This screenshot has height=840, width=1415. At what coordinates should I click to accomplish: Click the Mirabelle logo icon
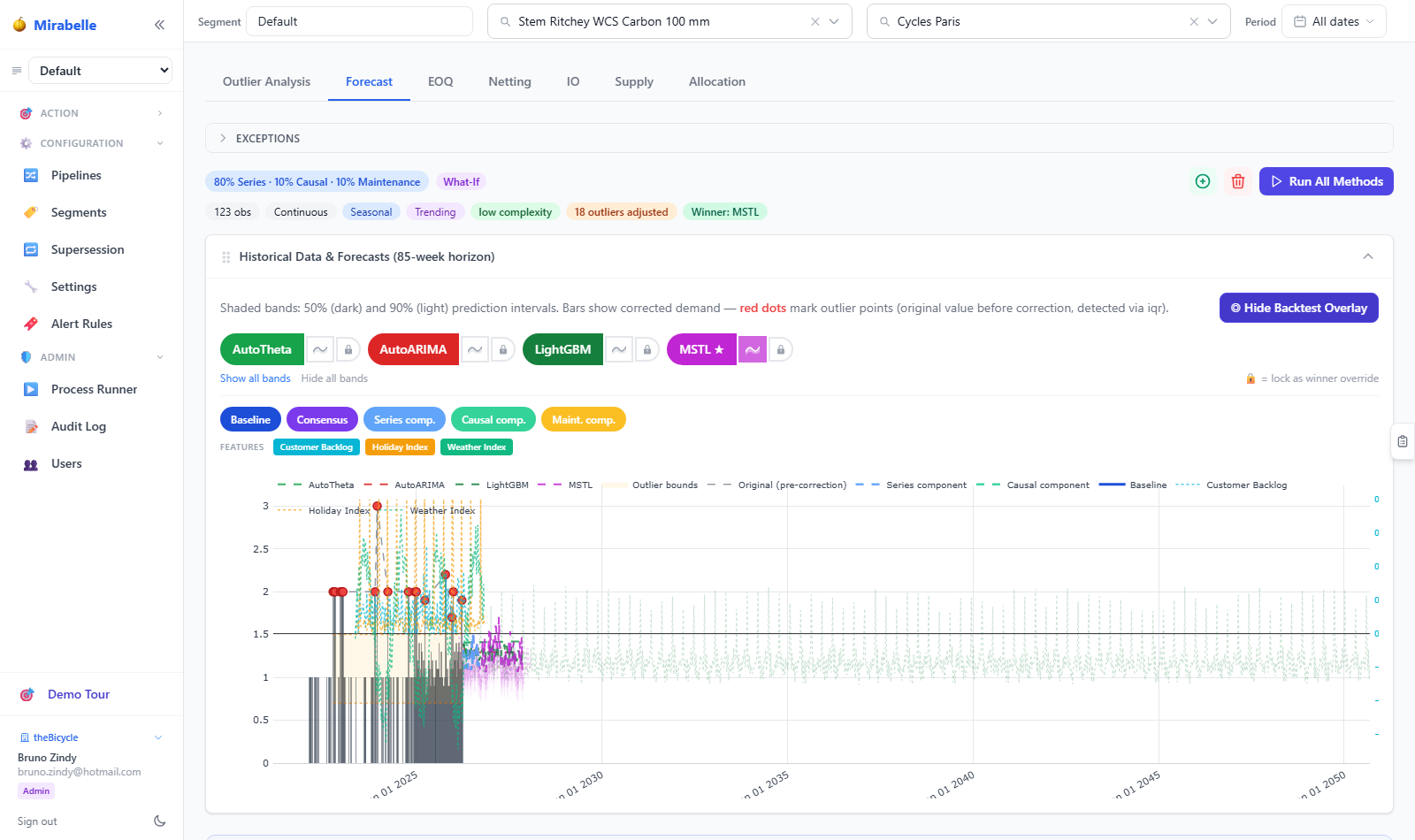pyautogui.click(x=19, y=25)
